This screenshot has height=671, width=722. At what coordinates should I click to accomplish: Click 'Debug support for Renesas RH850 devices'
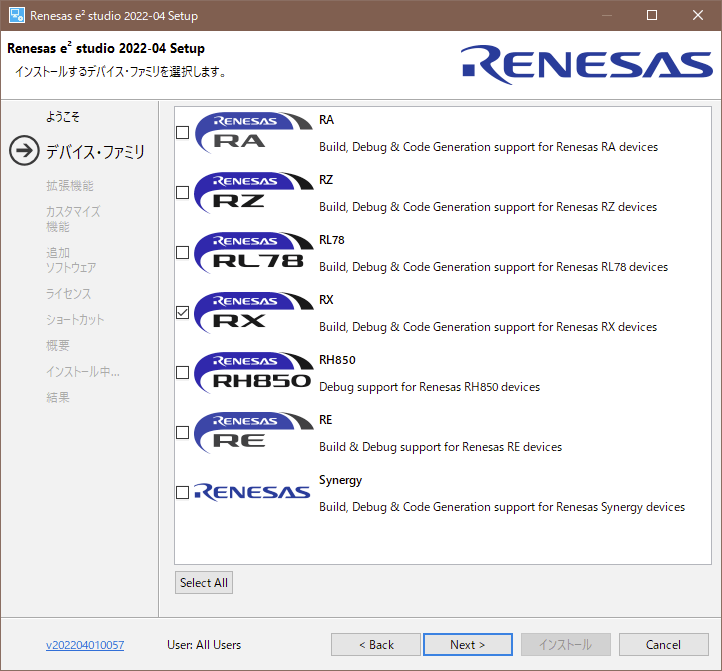pyautogui.click(x=430, y=387)
